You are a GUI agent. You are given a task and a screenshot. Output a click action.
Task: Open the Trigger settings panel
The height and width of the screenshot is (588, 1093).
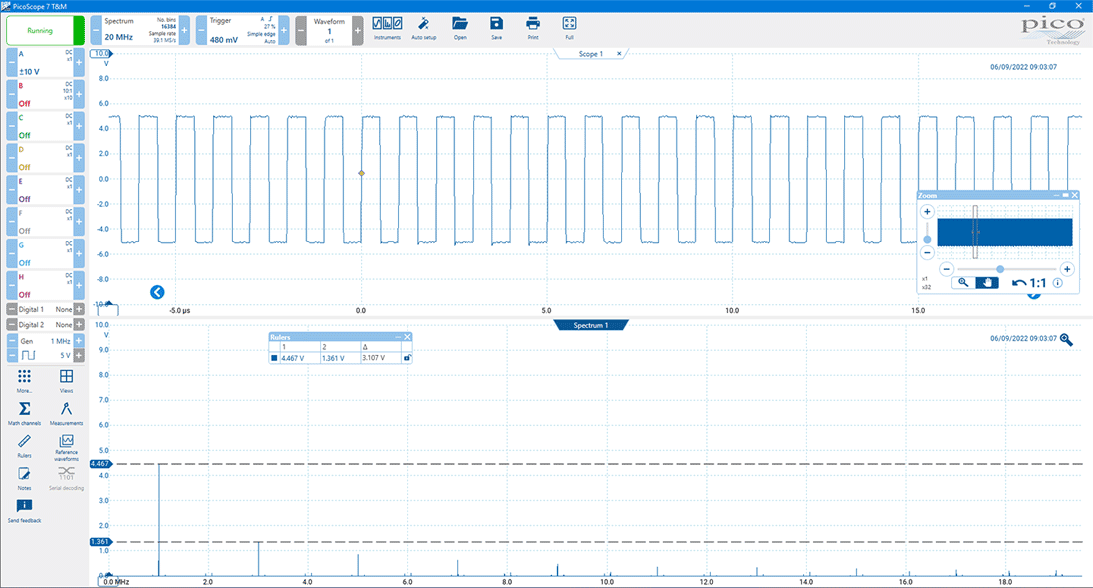(240, 30)
